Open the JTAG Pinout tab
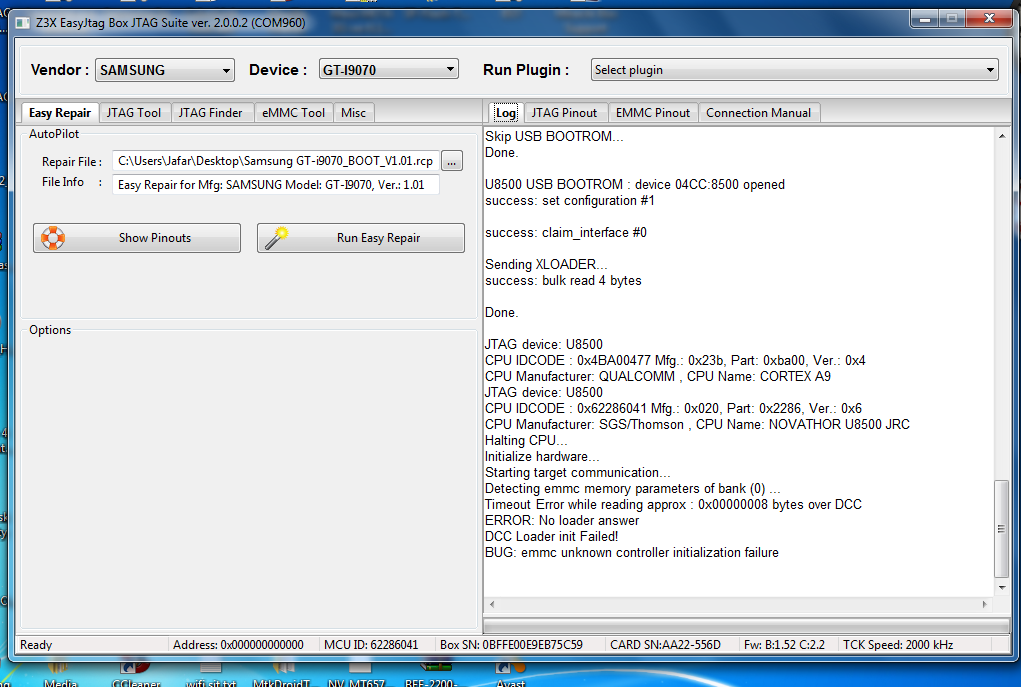This screenshot has width=1021, height=687. (x=564, y=113)
